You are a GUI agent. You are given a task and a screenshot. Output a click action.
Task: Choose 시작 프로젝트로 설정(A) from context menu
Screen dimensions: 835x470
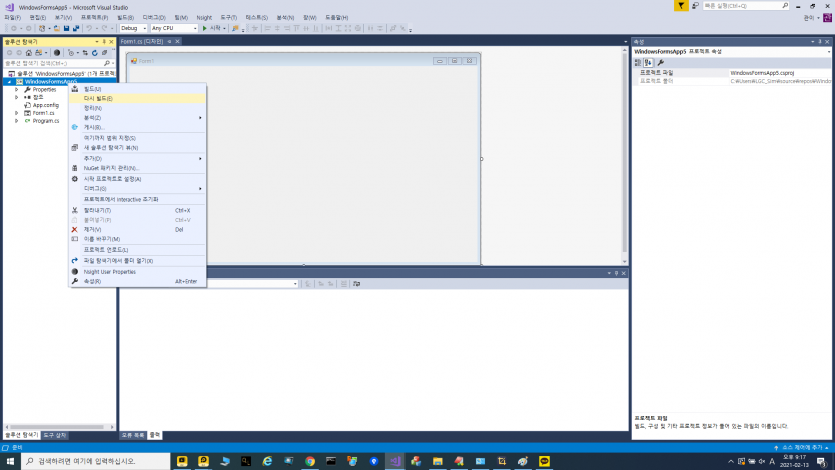pyautogui.click(x=137, y=179)
